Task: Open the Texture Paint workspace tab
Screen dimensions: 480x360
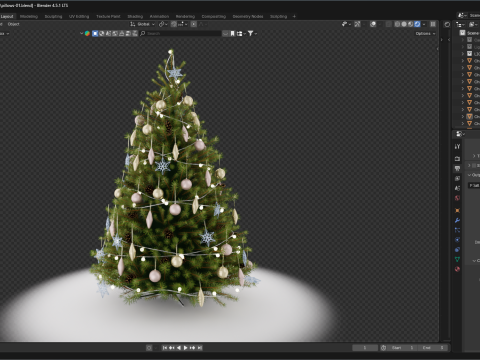Action: click(108, 16)
